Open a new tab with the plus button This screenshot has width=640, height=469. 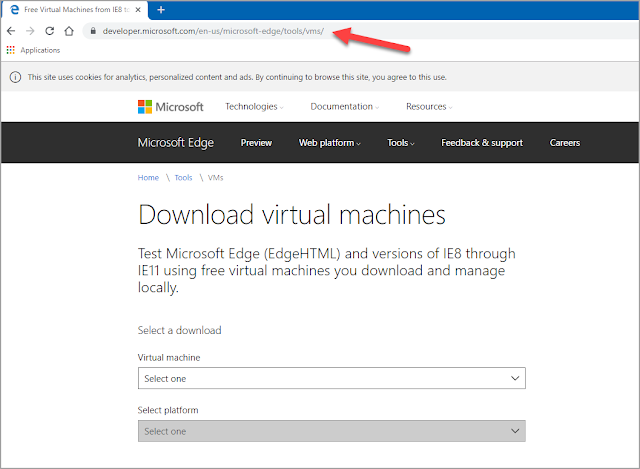(161, 10)
